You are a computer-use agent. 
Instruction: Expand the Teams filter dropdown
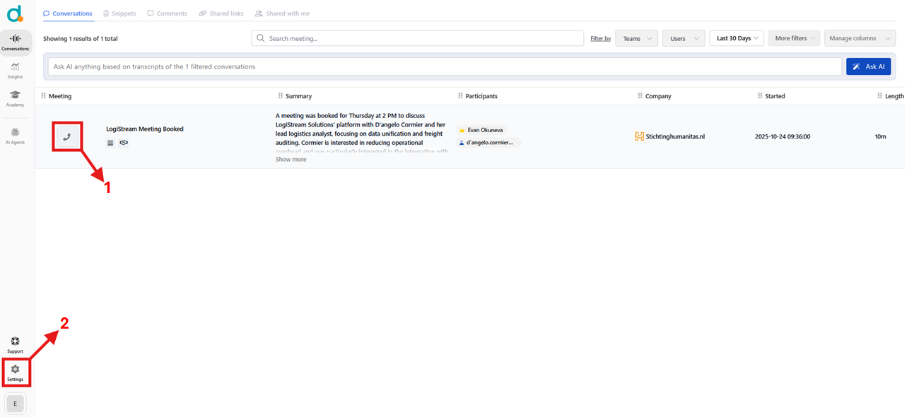tap(636, 38)
